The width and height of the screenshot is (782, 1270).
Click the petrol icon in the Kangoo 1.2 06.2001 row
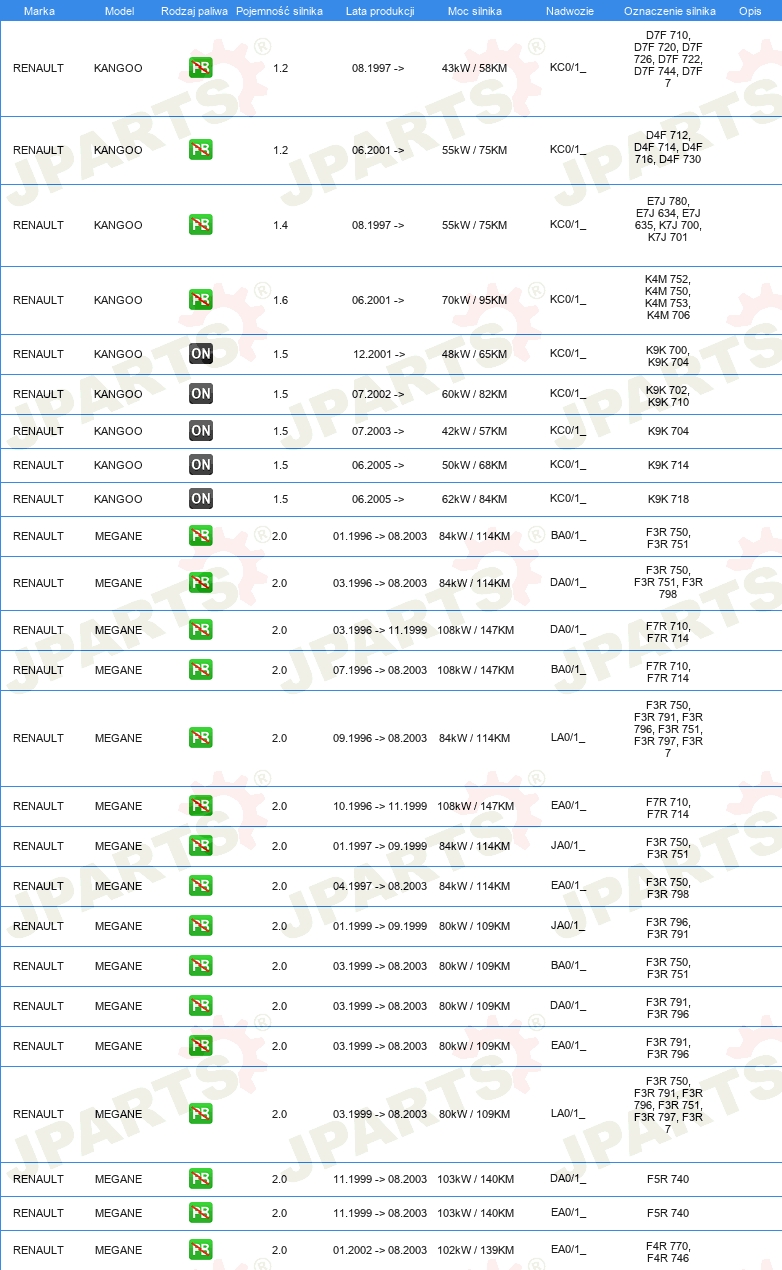[x=201, y=150]
